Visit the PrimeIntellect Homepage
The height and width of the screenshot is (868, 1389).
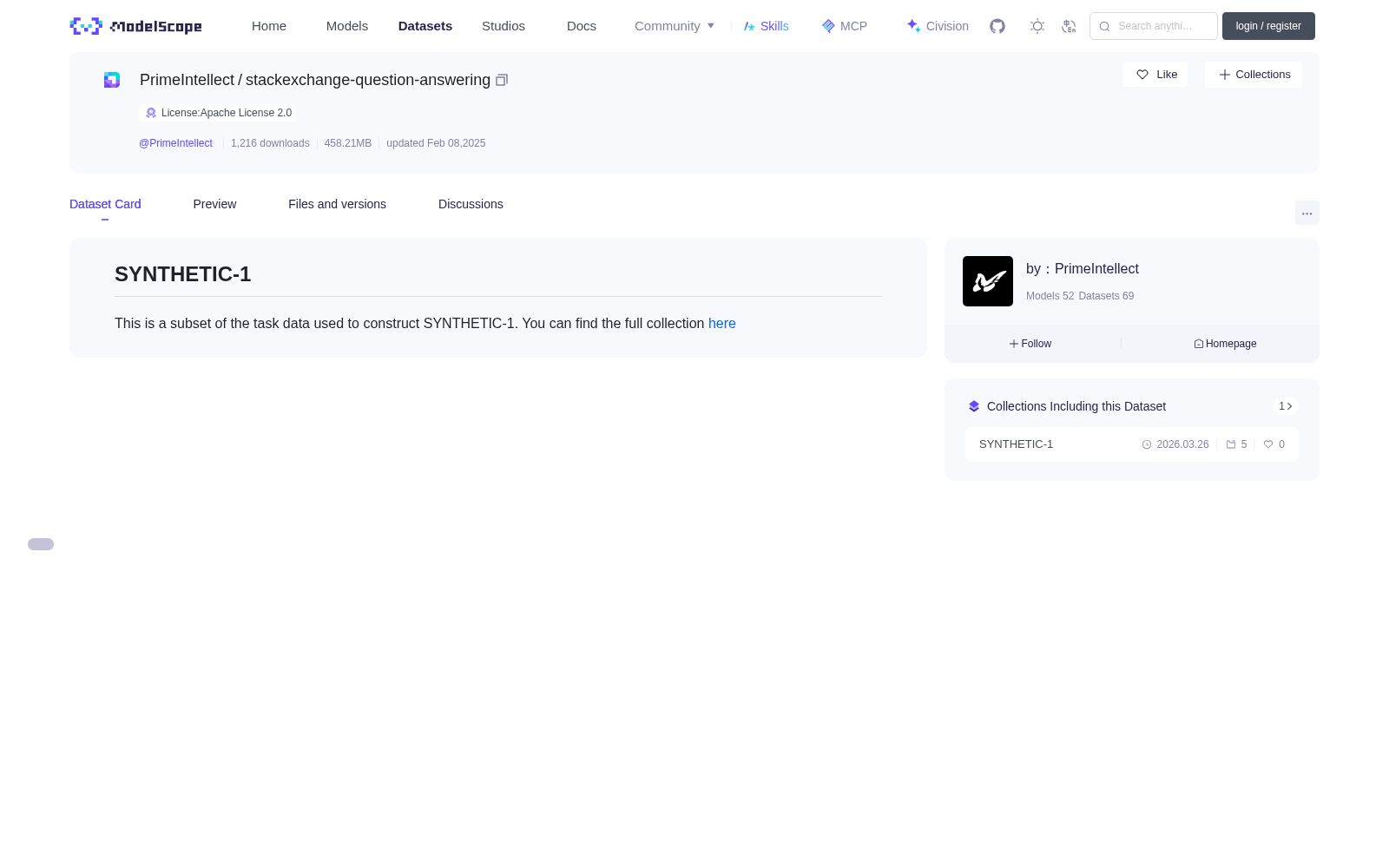pyautogui.click(x=1225, y=344)
